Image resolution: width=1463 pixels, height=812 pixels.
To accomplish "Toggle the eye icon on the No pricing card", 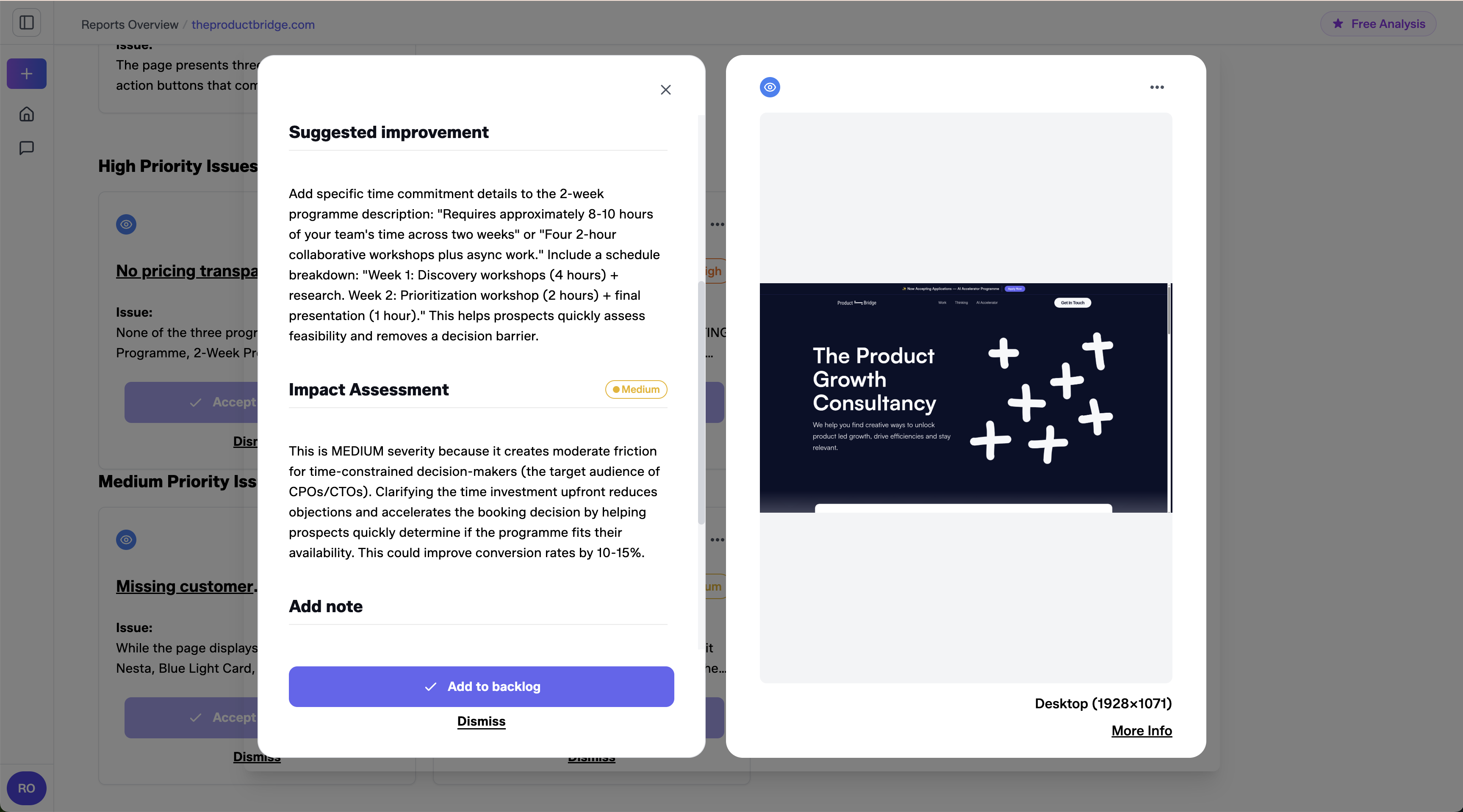I will coord(125,225).
